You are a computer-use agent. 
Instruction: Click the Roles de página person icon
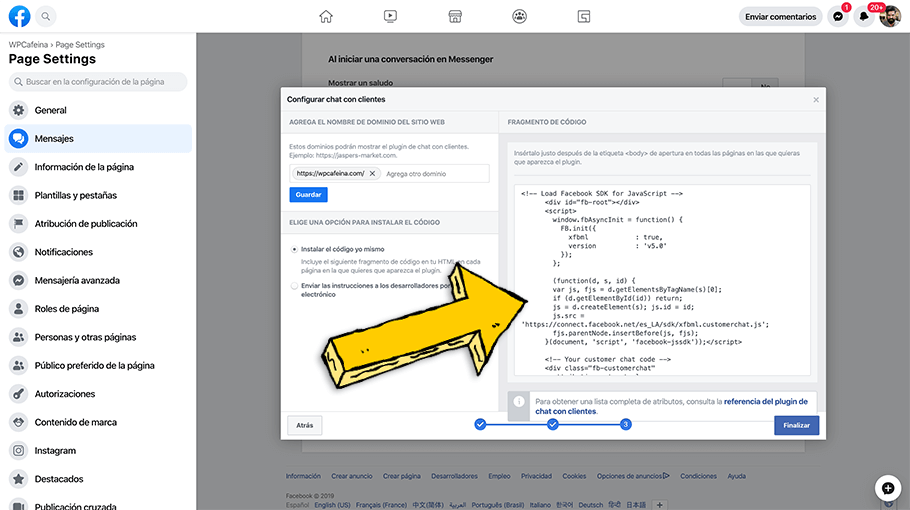pyautogui.click(x=19, y=309)
